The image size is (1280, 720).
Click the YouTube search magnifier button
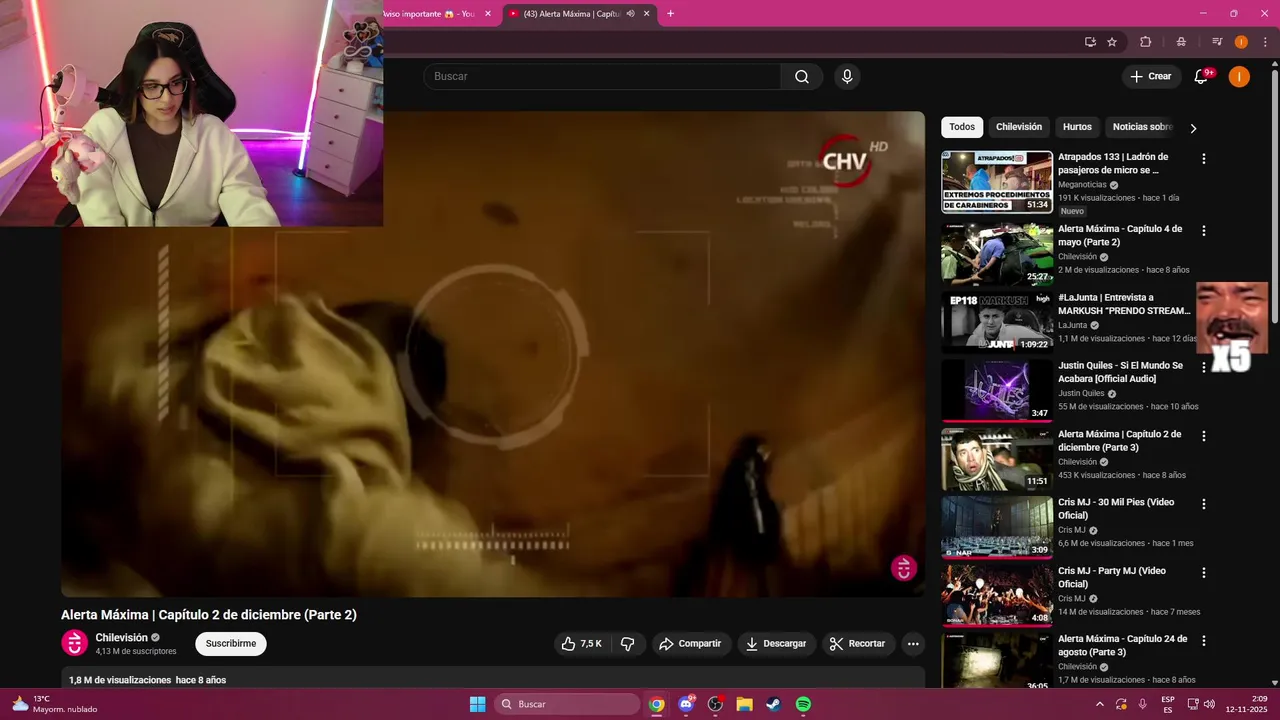coord(802,77)
